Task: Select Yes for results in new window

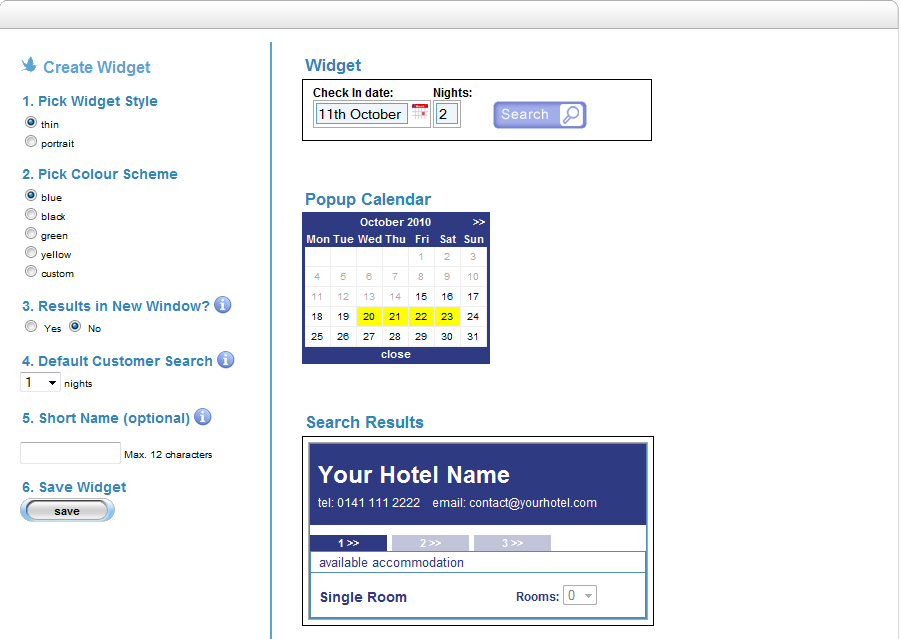Action: [31, 327]
